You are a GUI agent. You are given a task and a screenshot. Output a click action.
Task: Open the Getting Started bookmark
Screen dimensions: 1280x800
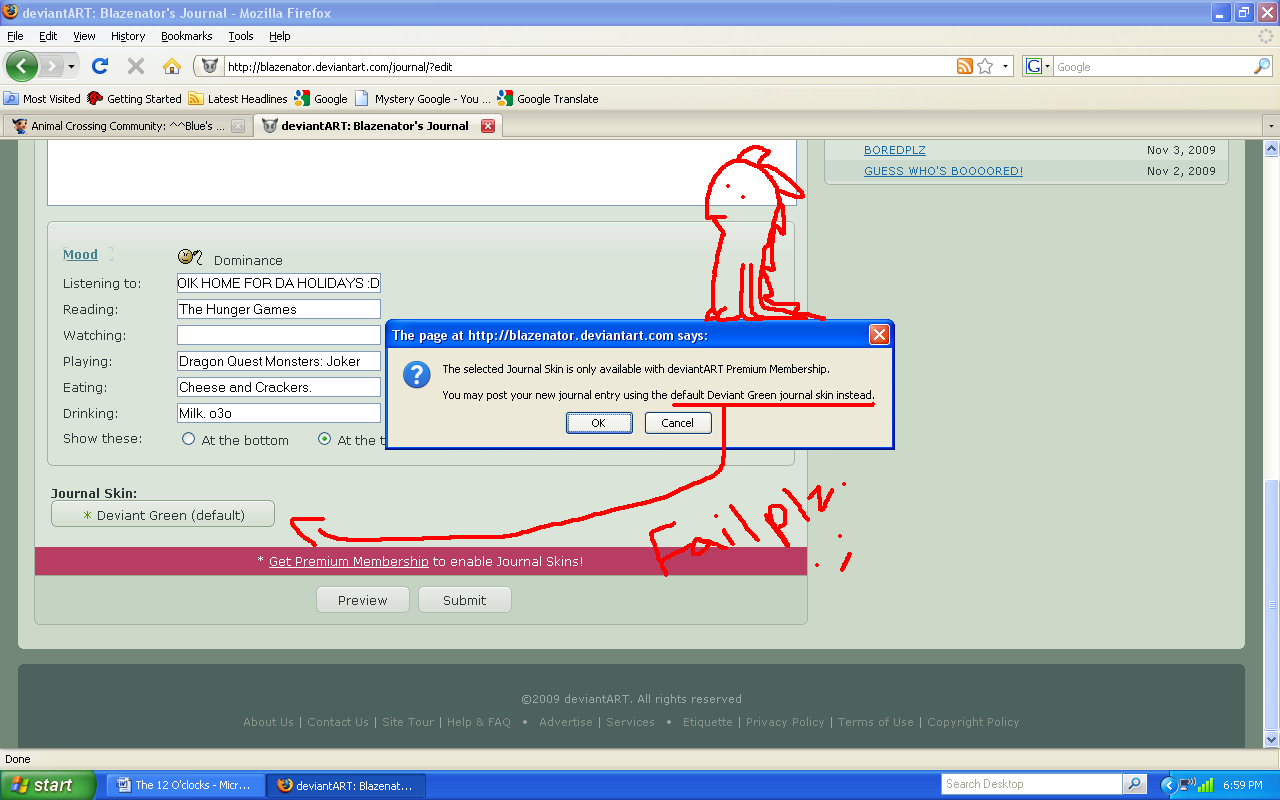[135, 98]
